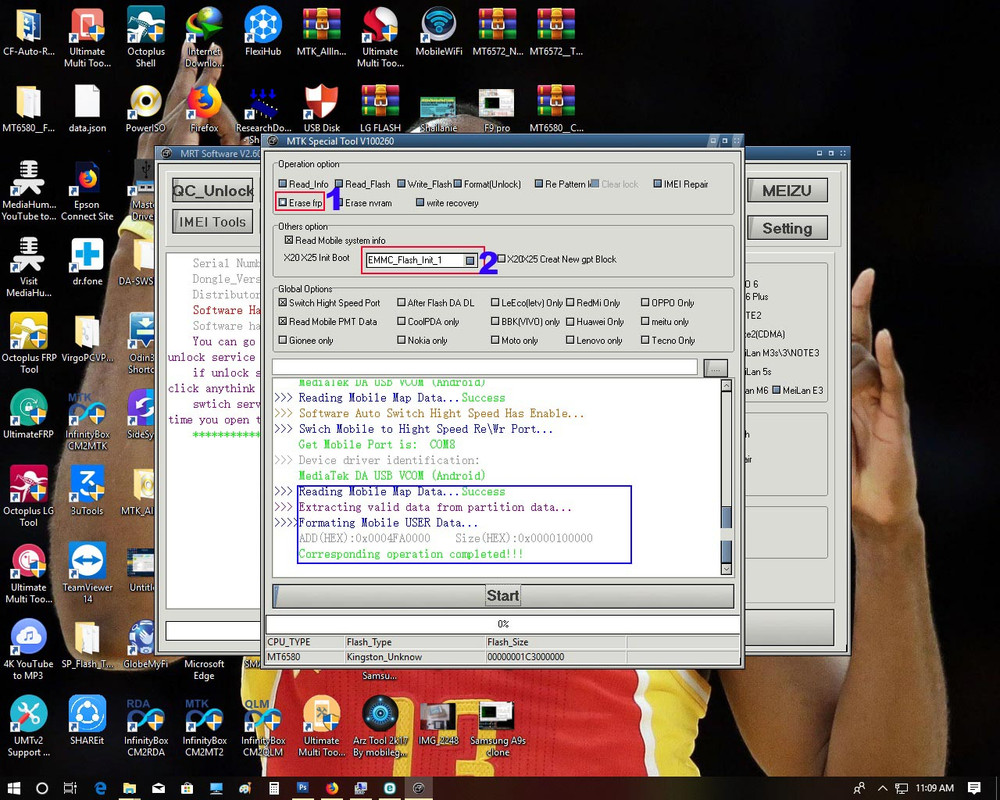The width and height of the screenshot is (1000, 800).
Task: Launch the Firefox desktop shortcut
Action: (204, 109)
